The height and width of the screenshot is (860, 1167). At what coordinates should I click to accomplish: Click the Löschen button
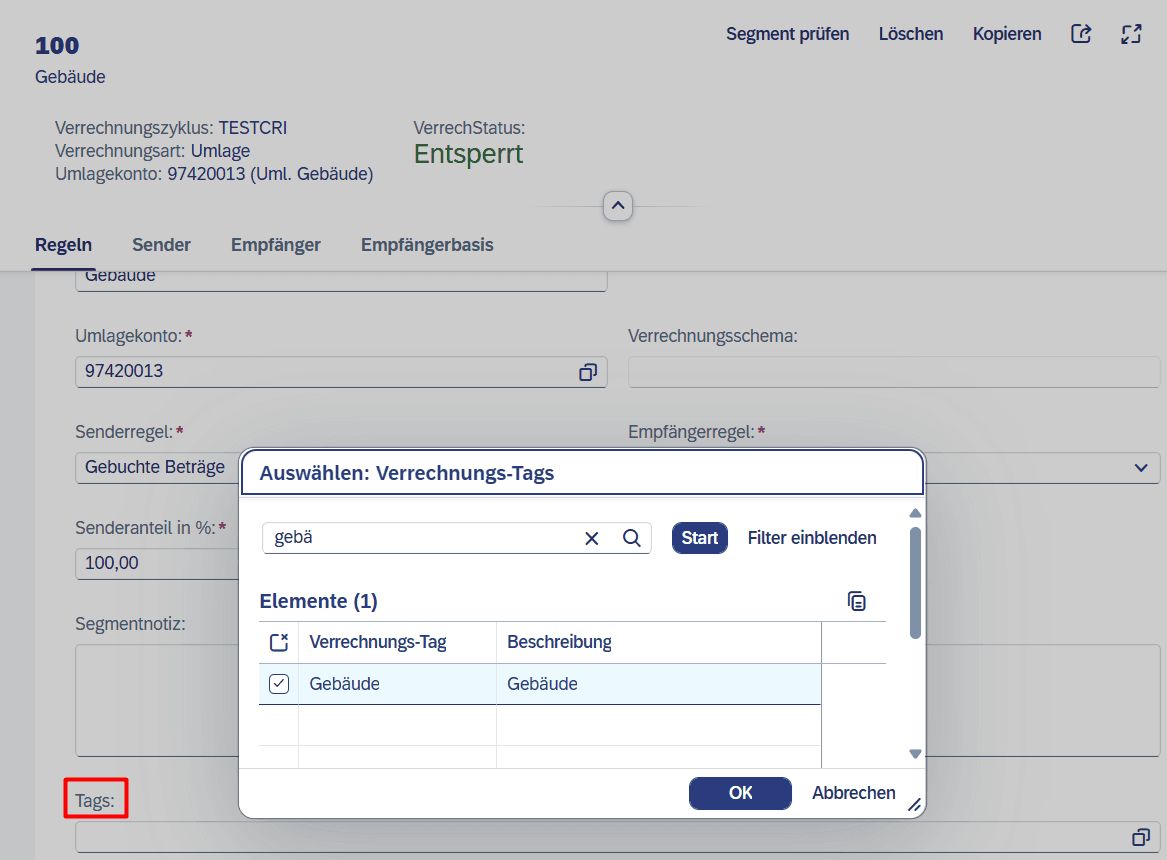click(x=910, y=34)
